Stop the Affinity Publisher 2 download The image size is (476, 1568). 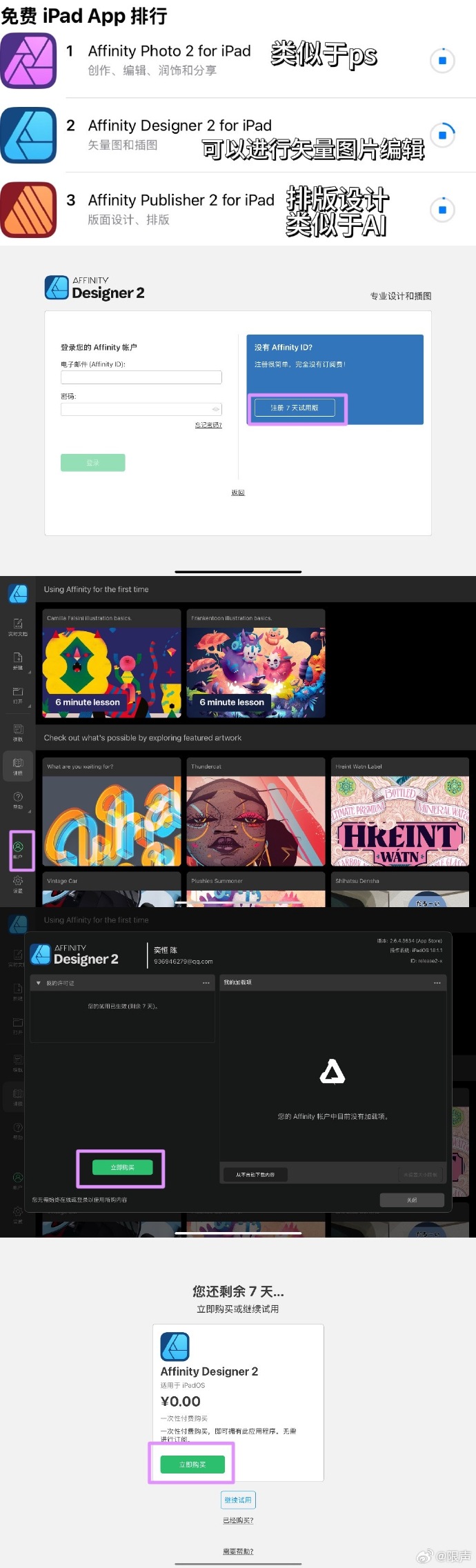pos(442,210)
